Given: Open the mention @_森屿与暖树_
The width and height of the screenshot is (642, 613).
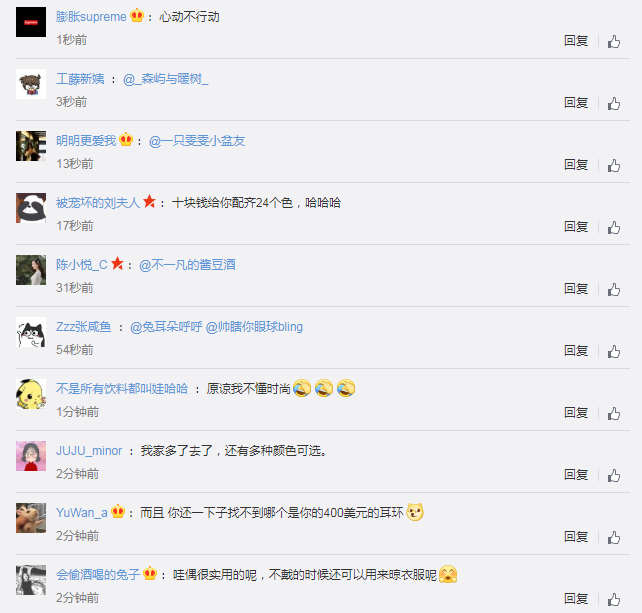Looking at the screenshot, I should tap(165, 79).
